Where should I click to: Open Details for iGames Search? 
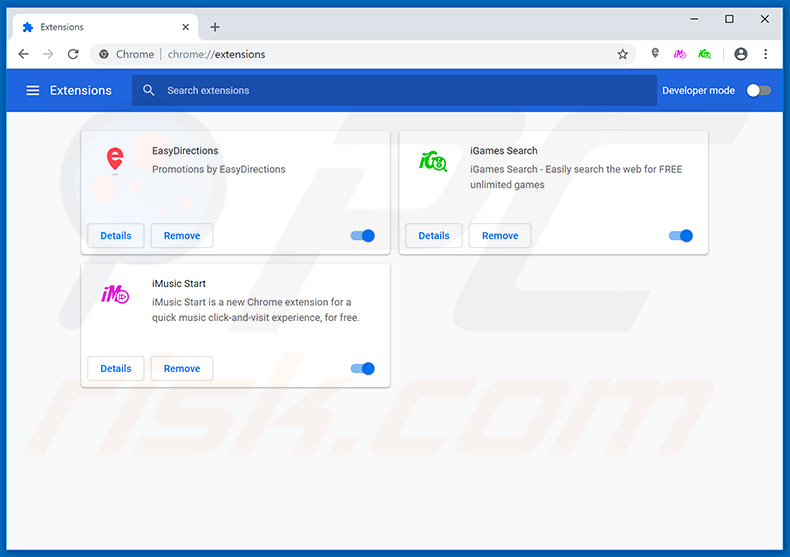click(x=434, y=236)
